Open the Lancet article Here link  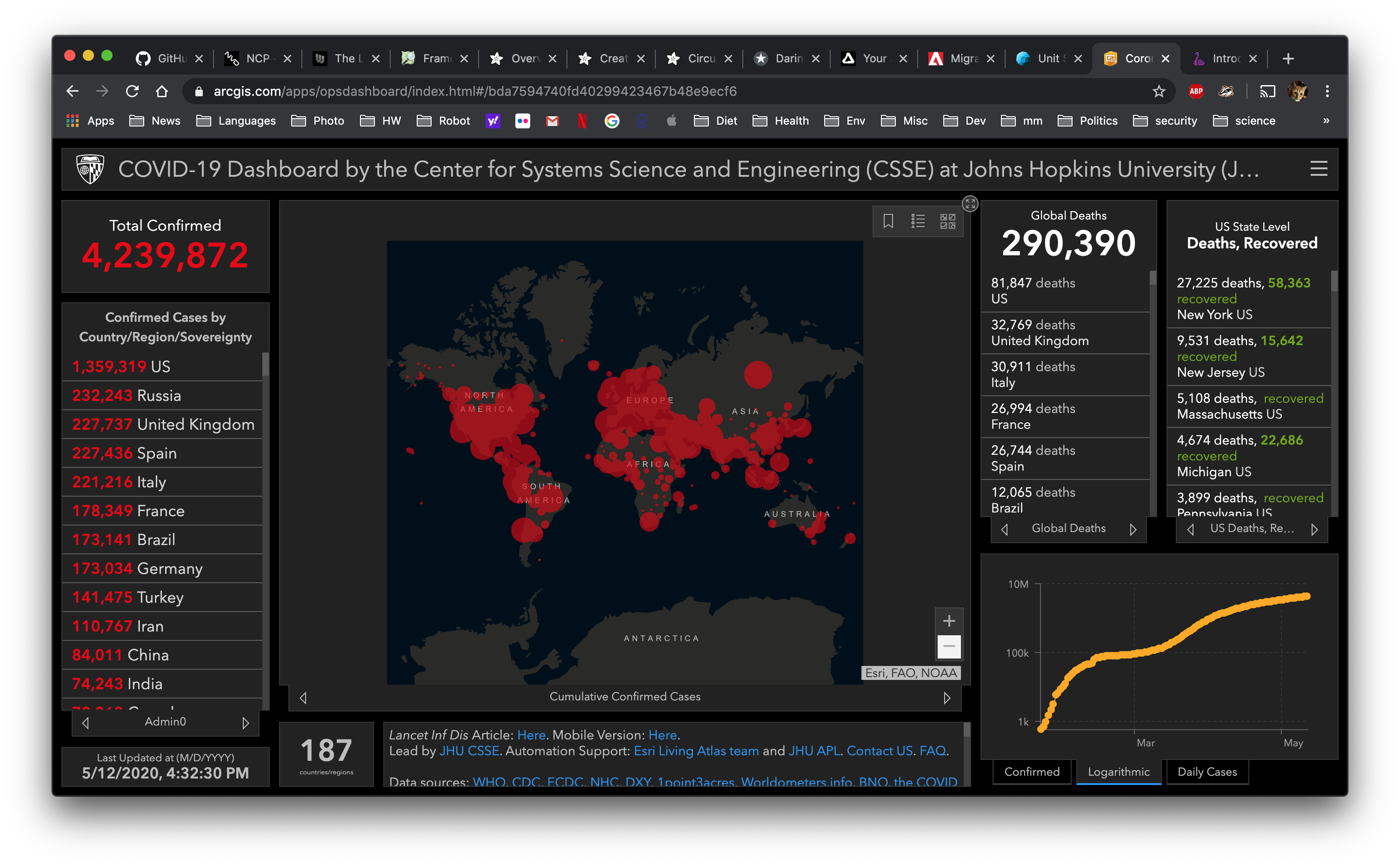point(531,735)
